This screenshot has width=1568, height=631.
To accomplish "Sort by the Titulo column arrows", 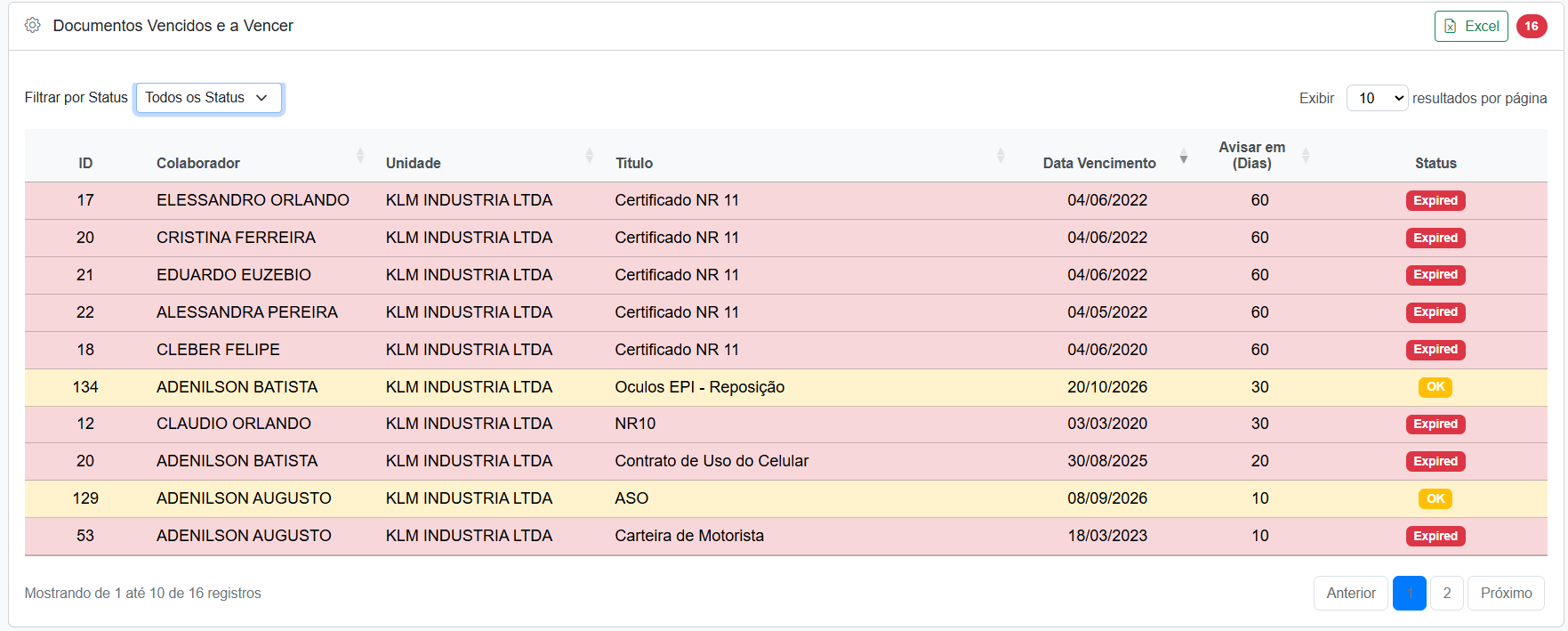I will click(x=1001, y=156).
